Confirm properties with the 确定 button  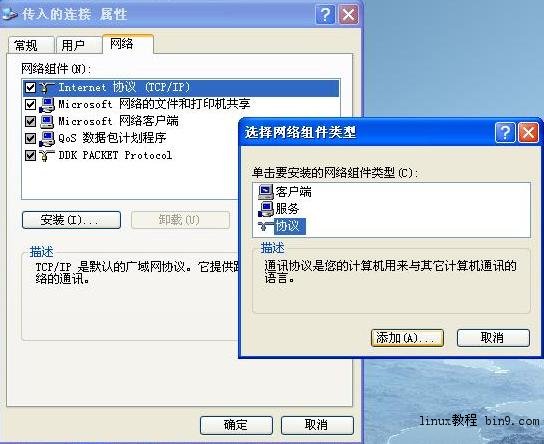click(236, 425)
